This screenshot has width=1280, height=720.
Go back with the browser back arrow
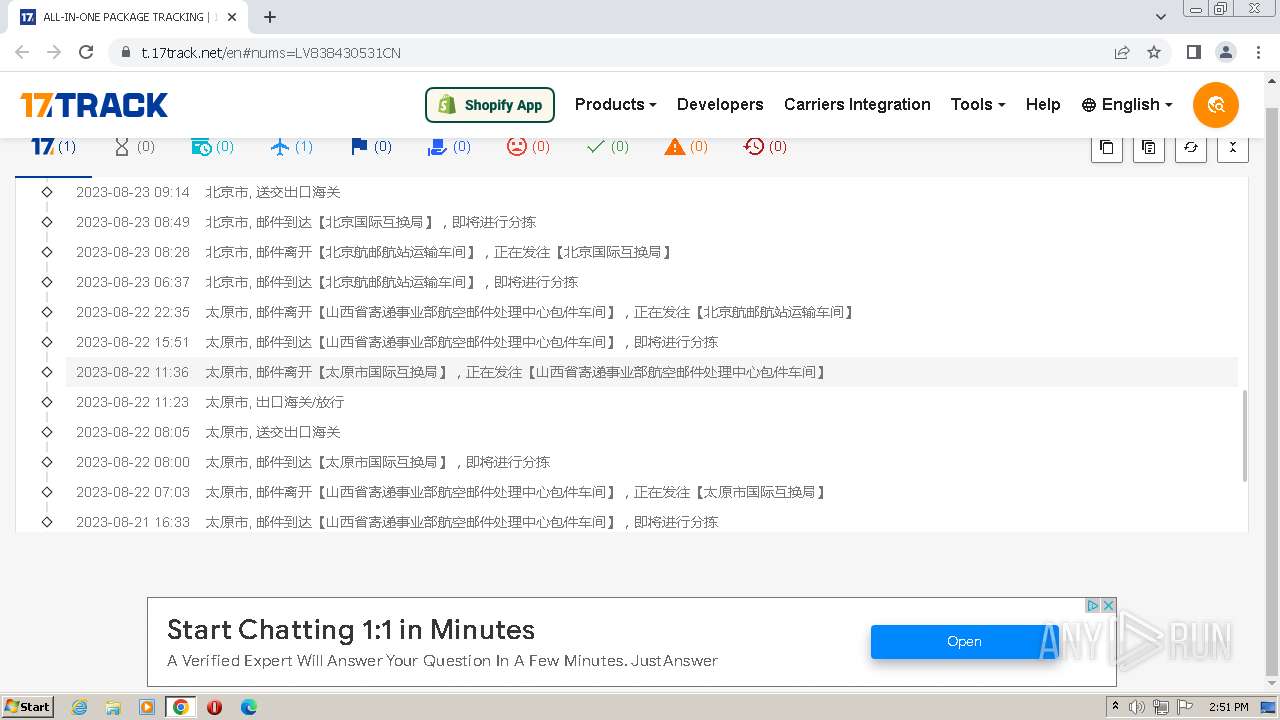[22, 52]
